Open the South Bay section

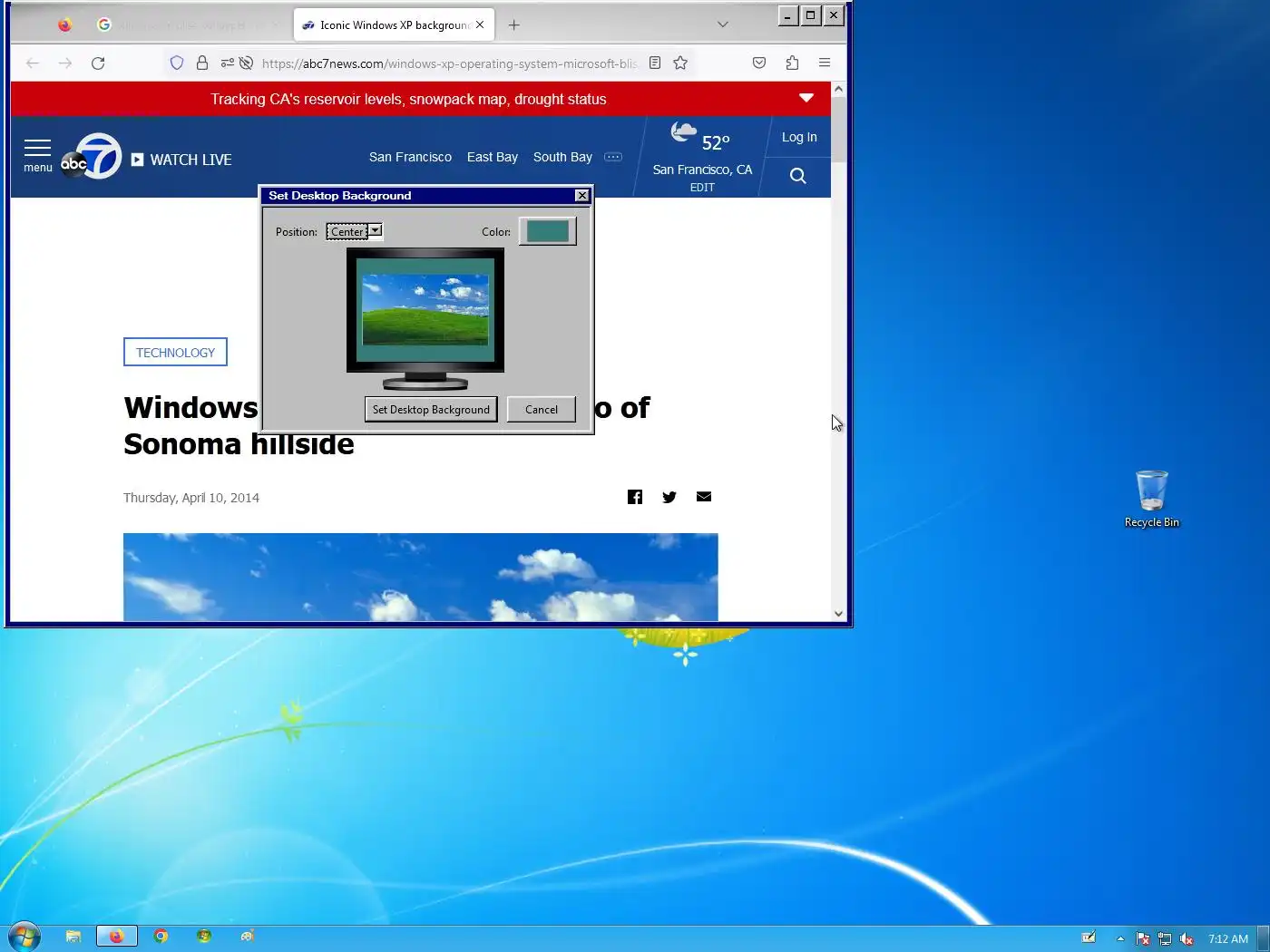click(x=562, y=157)
